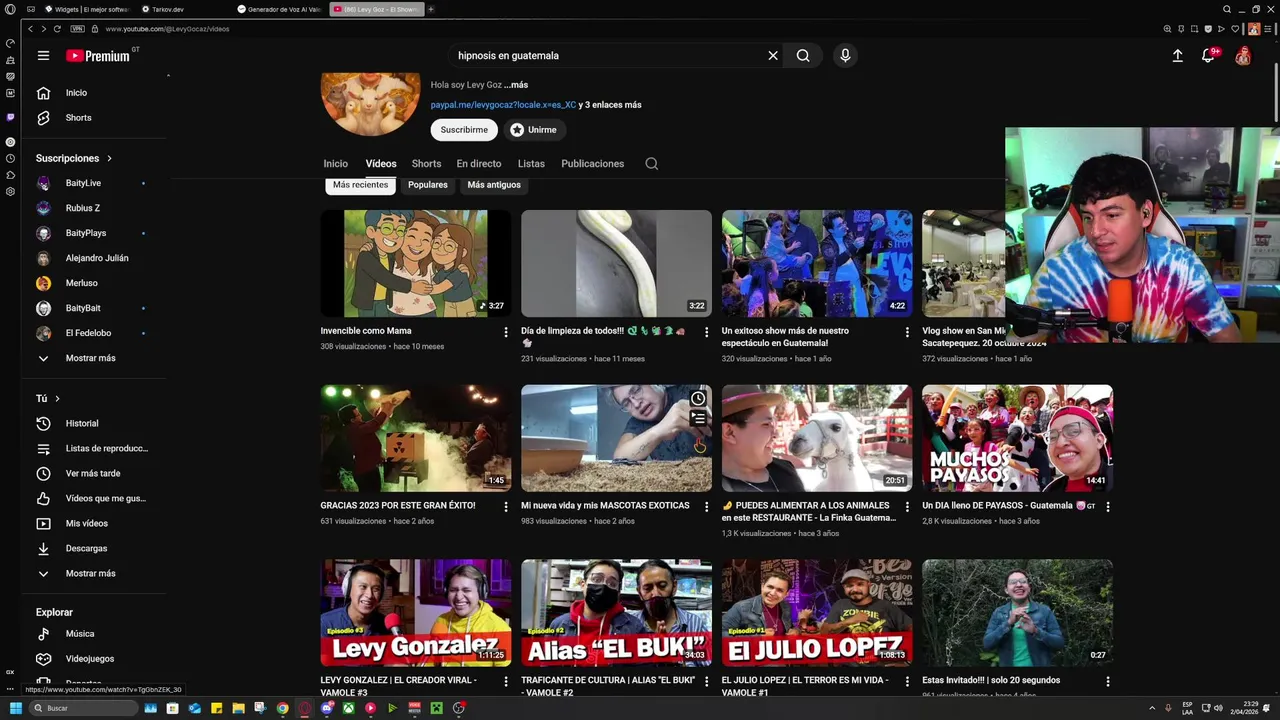
Task: Play Un DIA lleno de PAYASOS thumbnail
Action: (1017, 438)
